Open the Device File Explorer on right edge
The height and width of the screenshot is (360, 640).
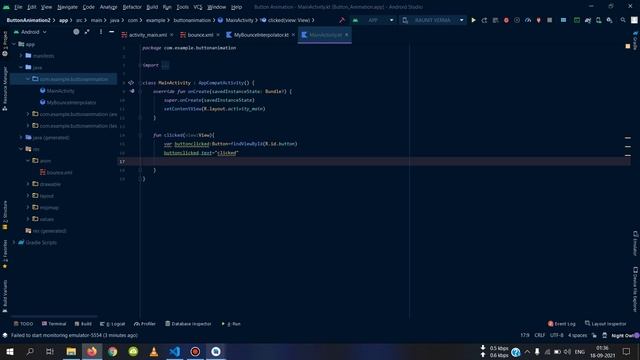[x=636, y=289]
